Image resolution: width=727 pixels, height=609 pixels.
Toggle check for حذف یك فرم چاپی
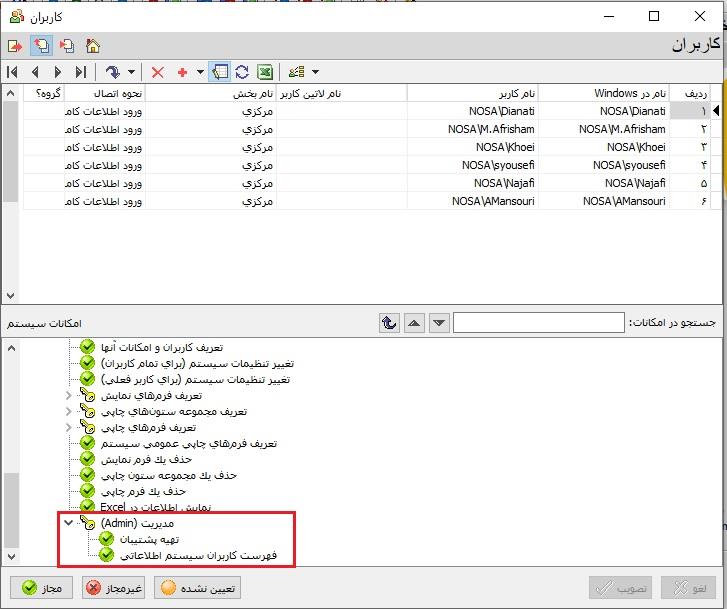pyautogui.click(x=87, y=491)
